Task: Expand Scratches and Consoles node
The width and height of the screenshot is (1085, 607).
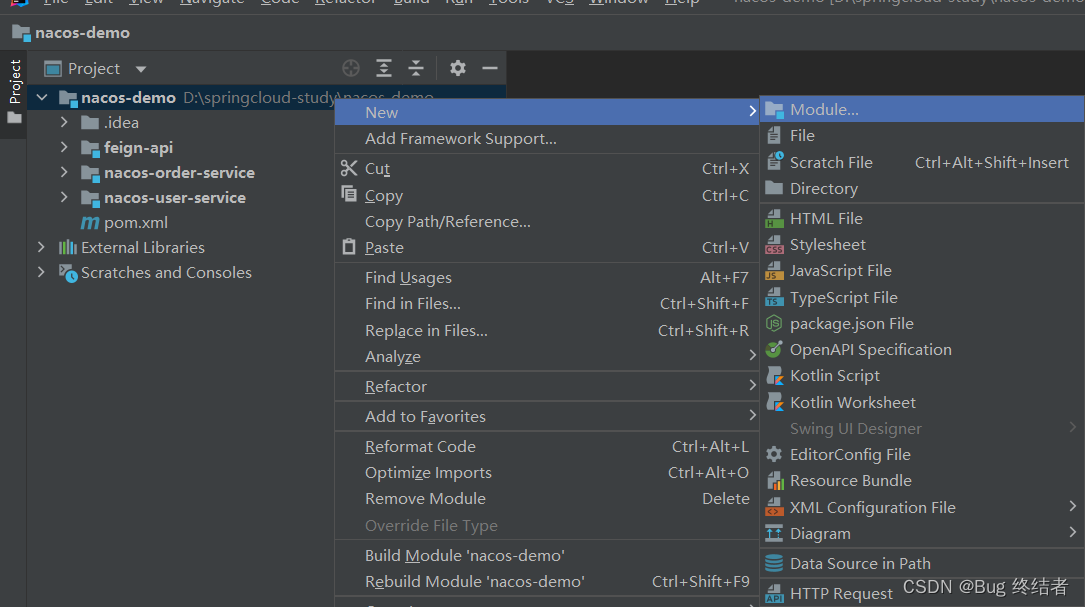Action: 41,271
